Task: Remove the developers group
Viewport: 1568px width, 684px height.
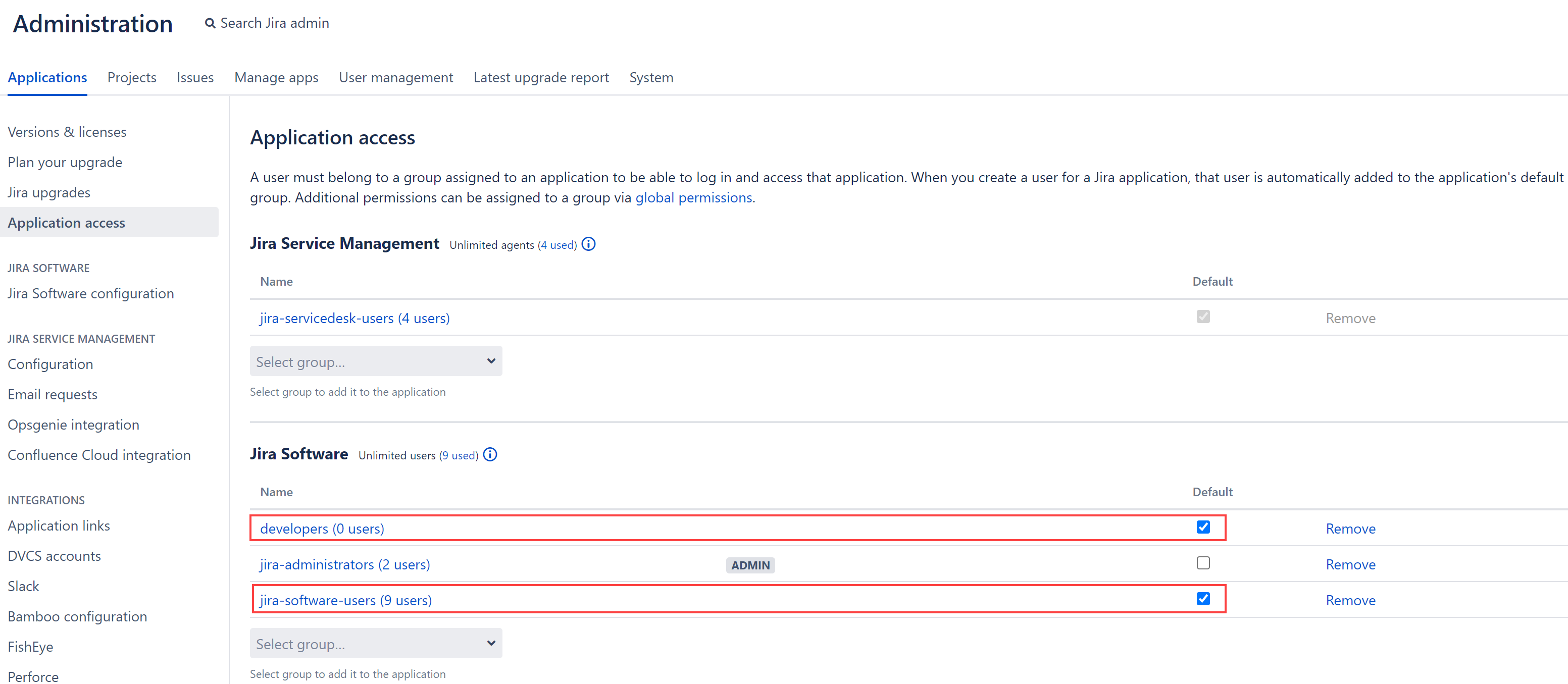Action: coord(1350,528)
